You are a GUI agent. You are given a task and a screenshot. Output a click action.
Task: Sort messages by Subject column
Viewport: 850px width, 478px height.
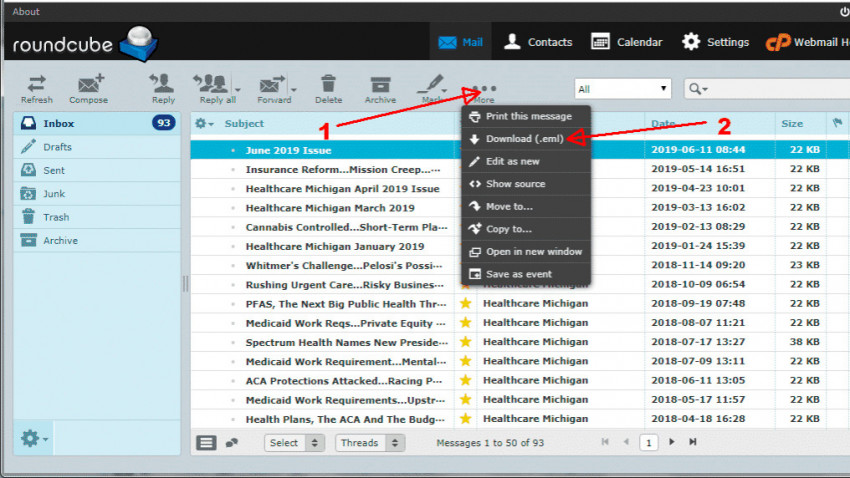244,124
